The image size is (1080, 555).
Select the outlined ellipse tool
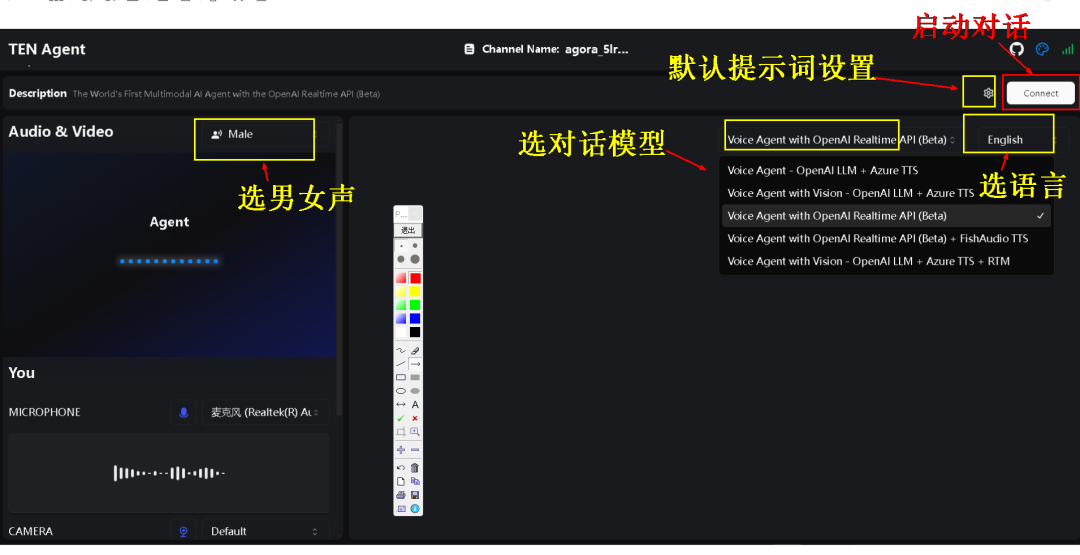(401, 390)
